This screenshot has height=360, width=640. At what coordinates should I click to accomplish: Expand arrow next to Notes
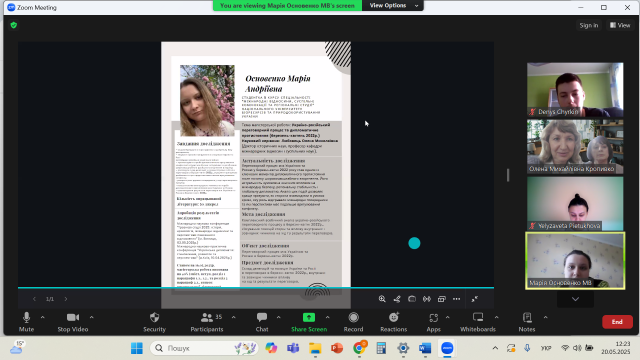[545, 317]
